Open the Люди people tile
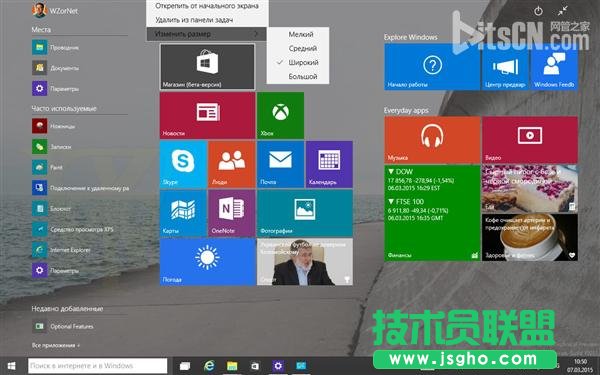Image resolution: width=600 pixels, height=375 pixels. (232, 164)
